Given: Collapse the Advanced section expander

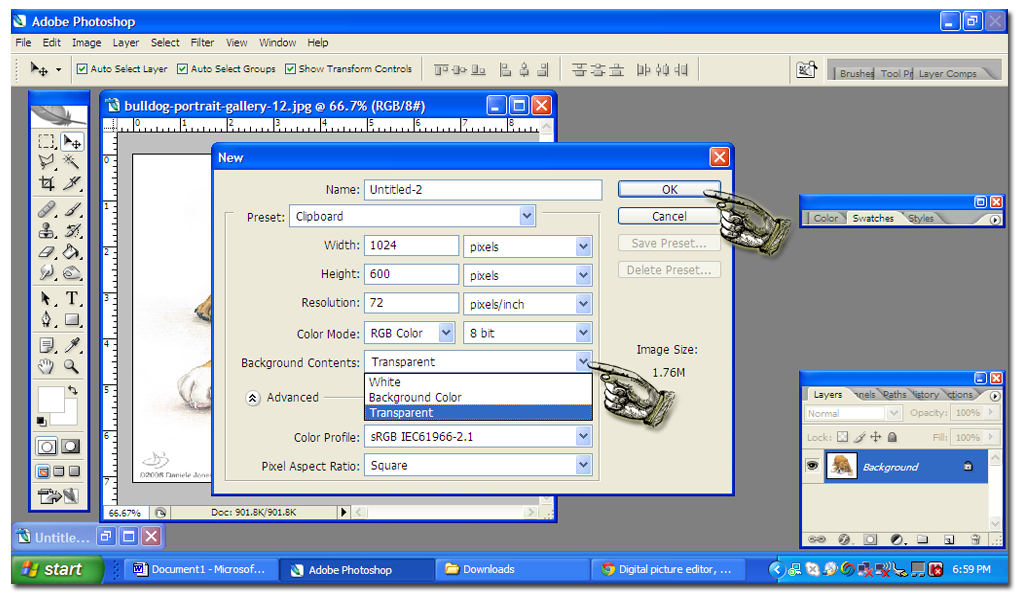Looking at the screenshot, I should pyautogui.click(x=253, y=398).
